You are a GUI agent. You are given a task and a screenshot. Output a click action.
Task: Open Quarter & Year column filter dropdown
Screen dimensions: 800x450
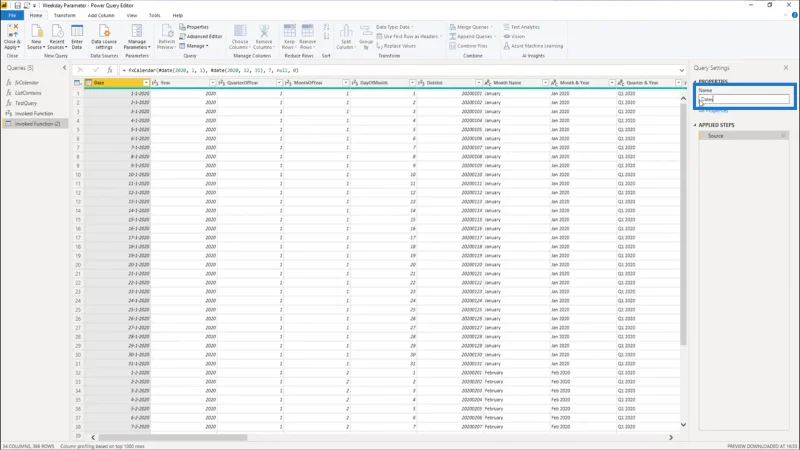tap(679, 83)
